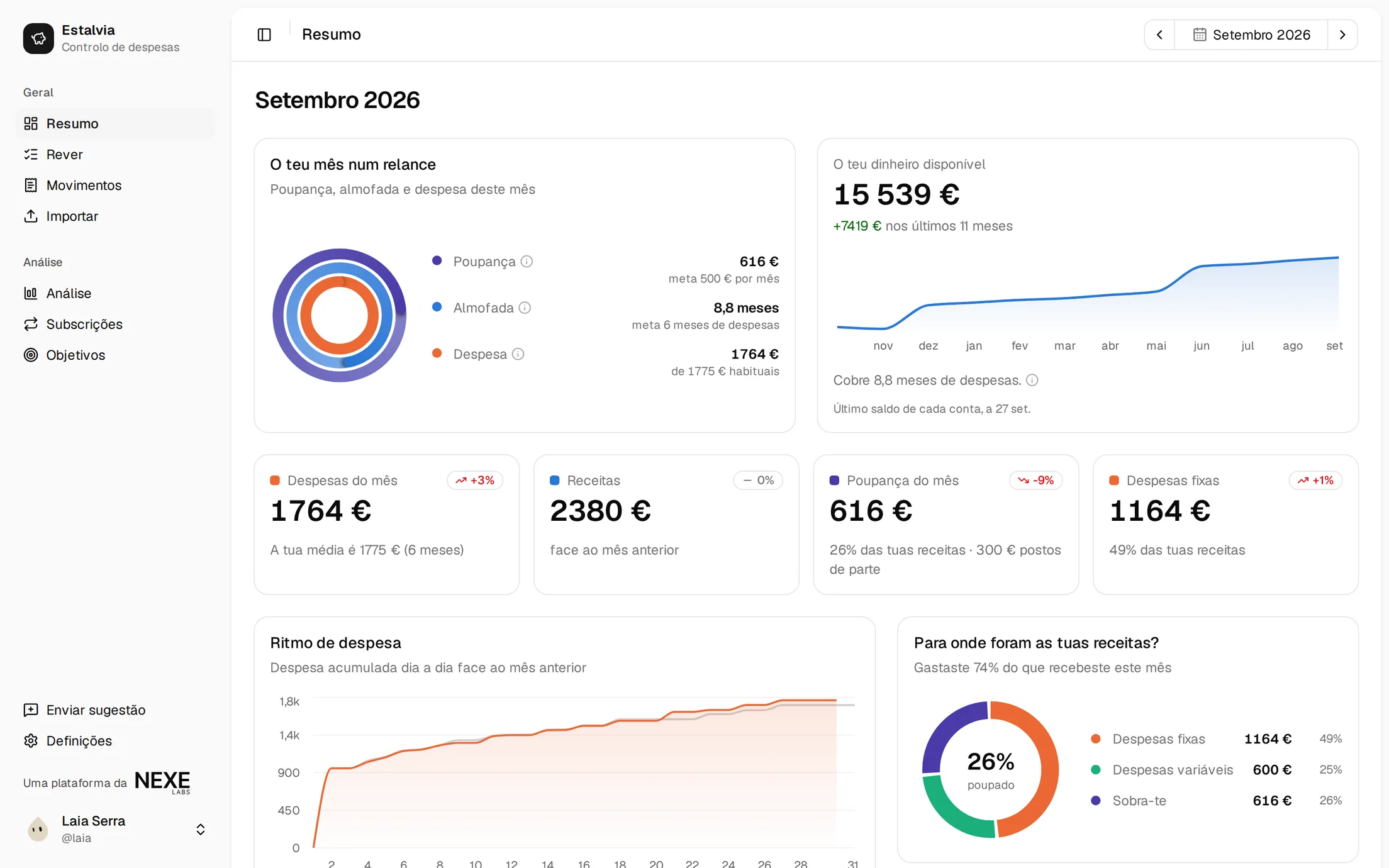Show info about Poupança
This screenshot has height=868, width=1389.
527,261
